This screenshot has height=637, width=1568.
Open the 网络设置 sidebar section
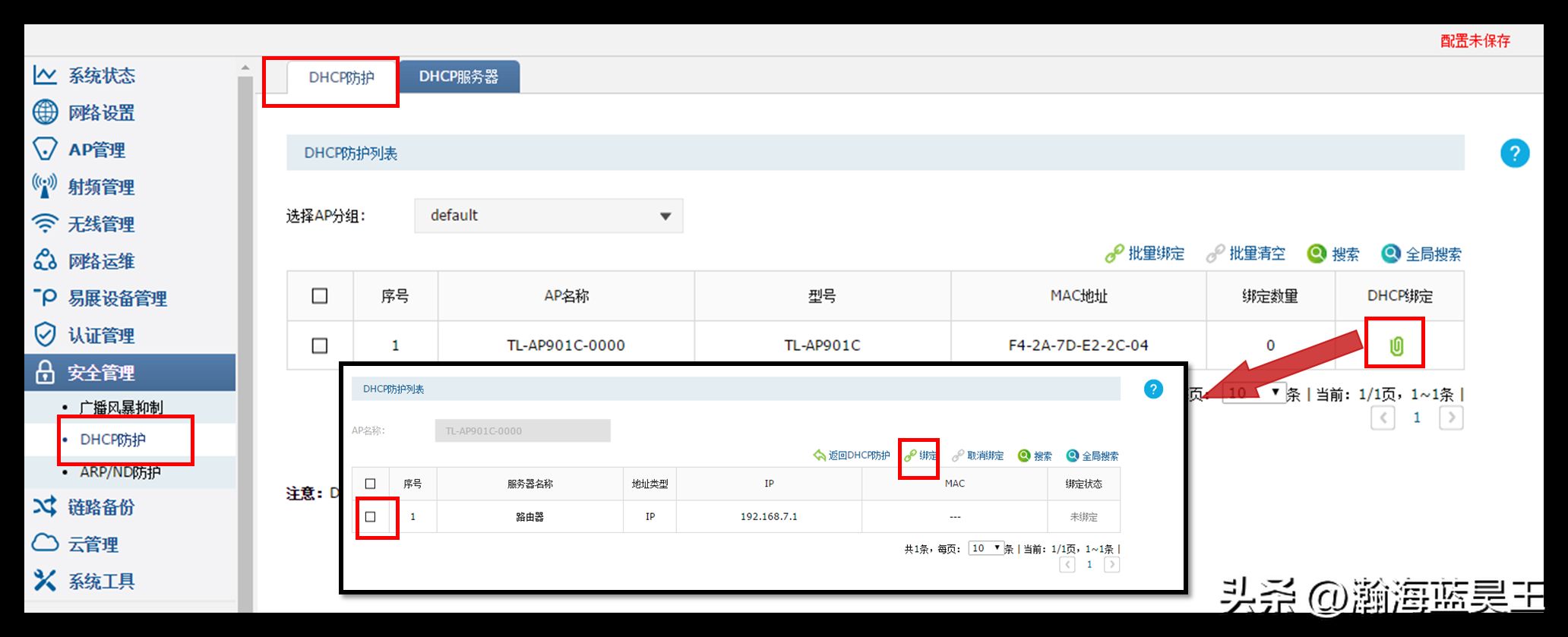[x=101, y=113]
